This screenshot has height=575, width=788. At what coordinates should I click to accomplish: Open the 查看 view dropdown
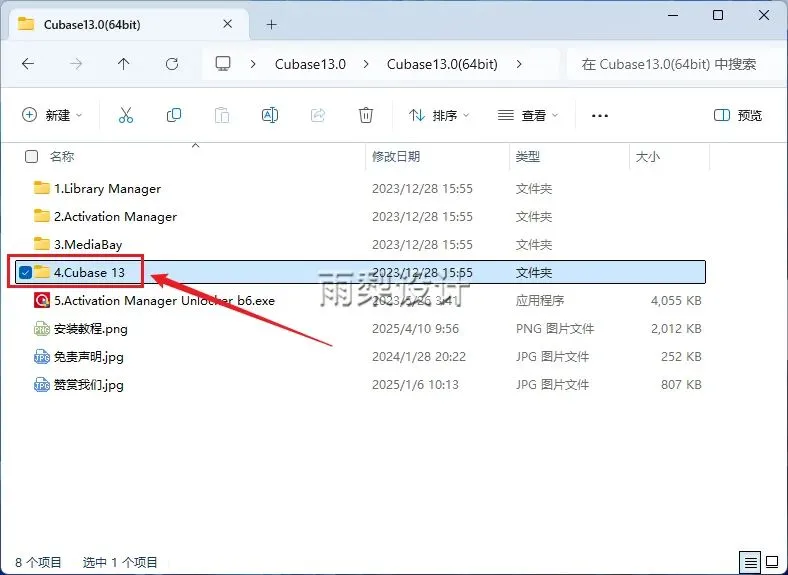[528, 115]
